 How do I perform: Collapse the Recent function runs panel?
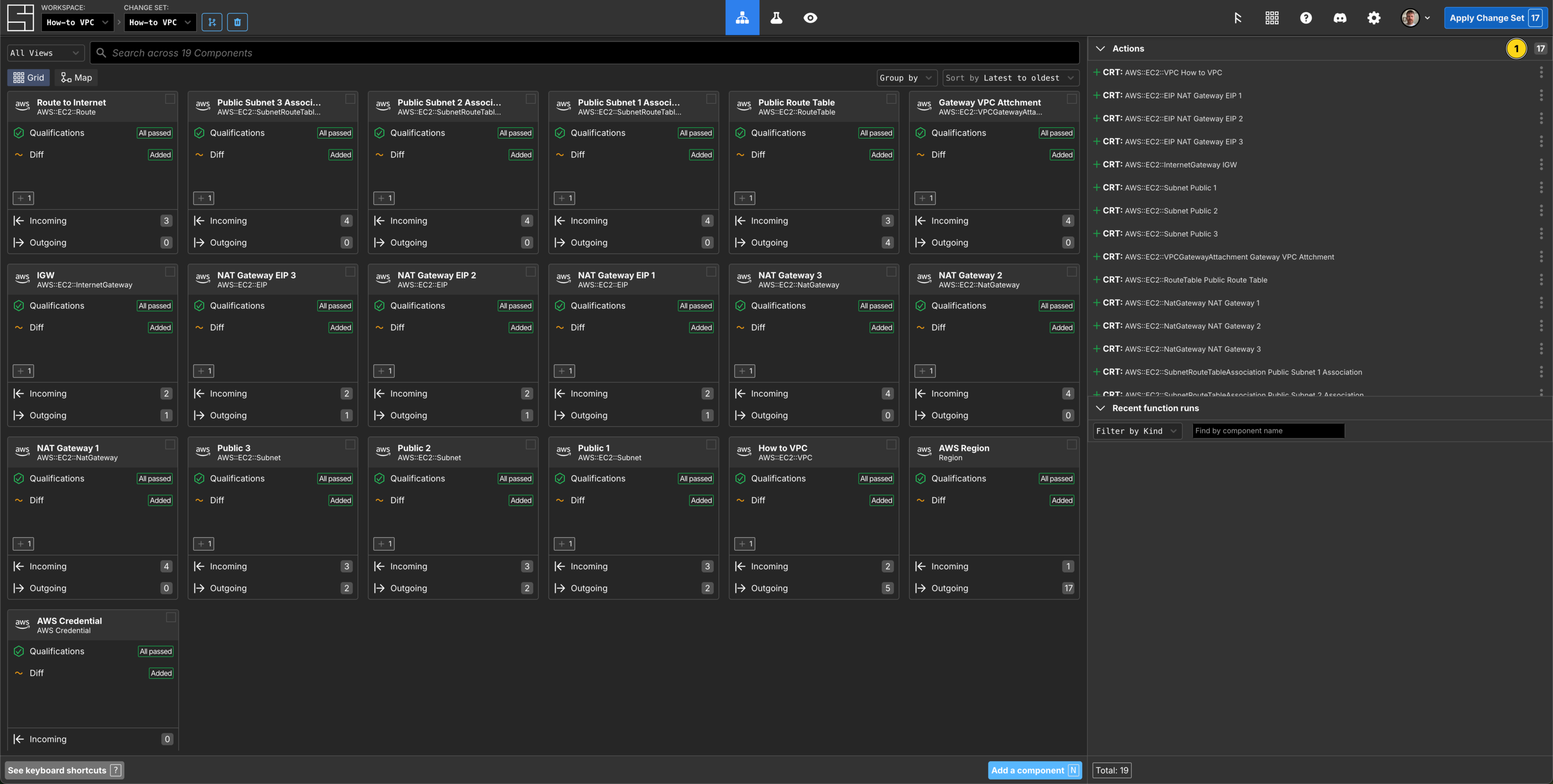coord(1100,408)
